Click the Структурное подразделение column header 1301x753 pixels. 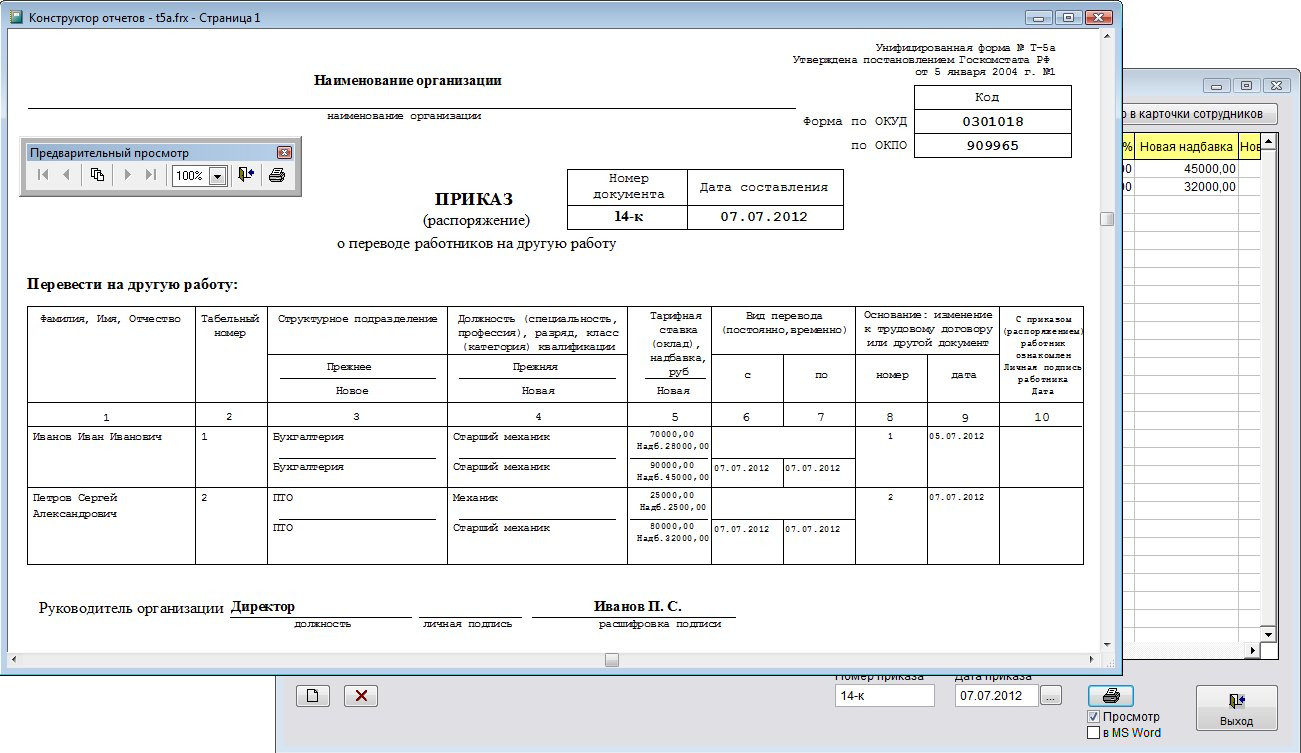point(357,319)
